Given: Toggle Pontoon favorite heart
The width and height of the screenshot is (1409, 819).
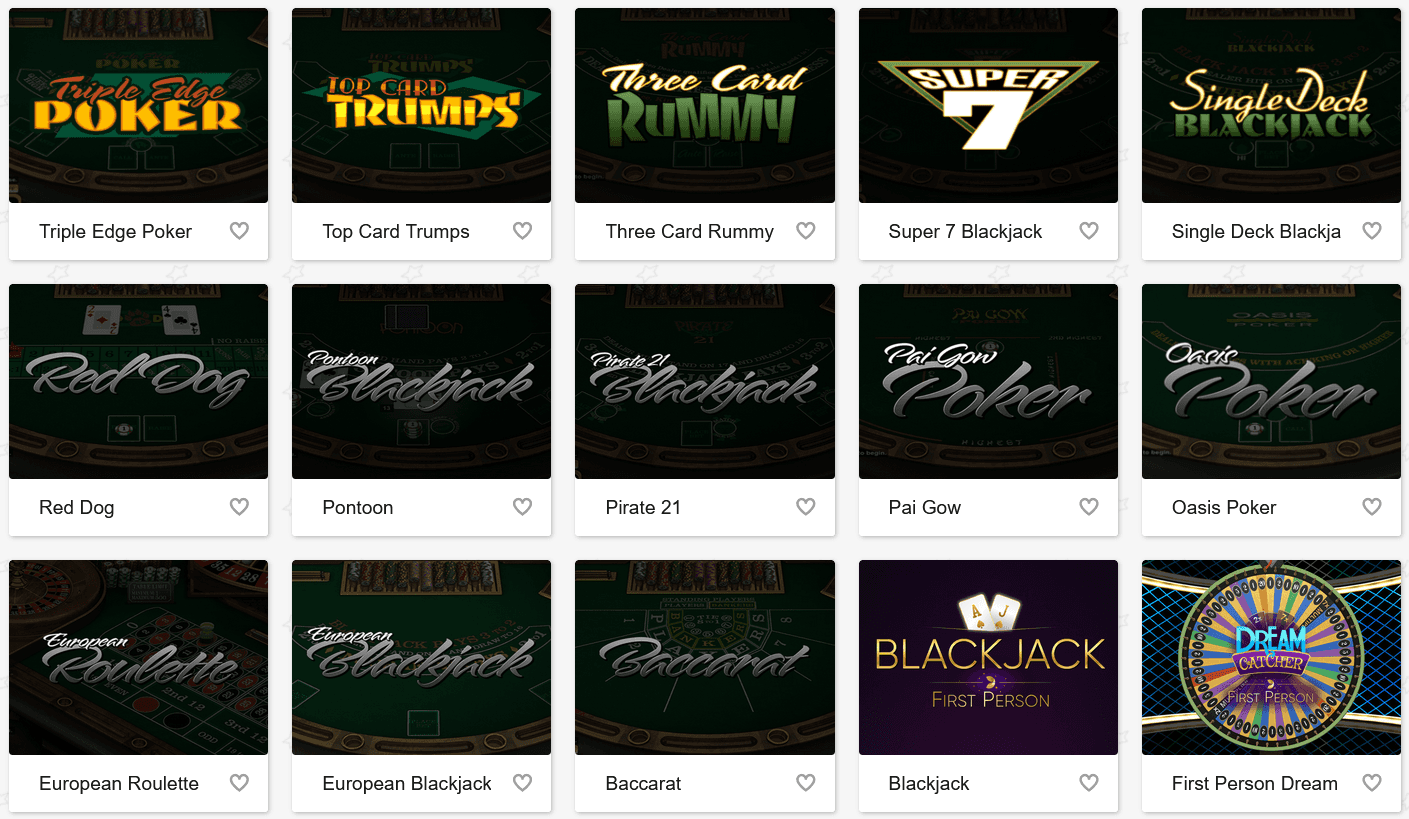Looking at the screenshot, I should pyautogui.click(x=522, y=507).
